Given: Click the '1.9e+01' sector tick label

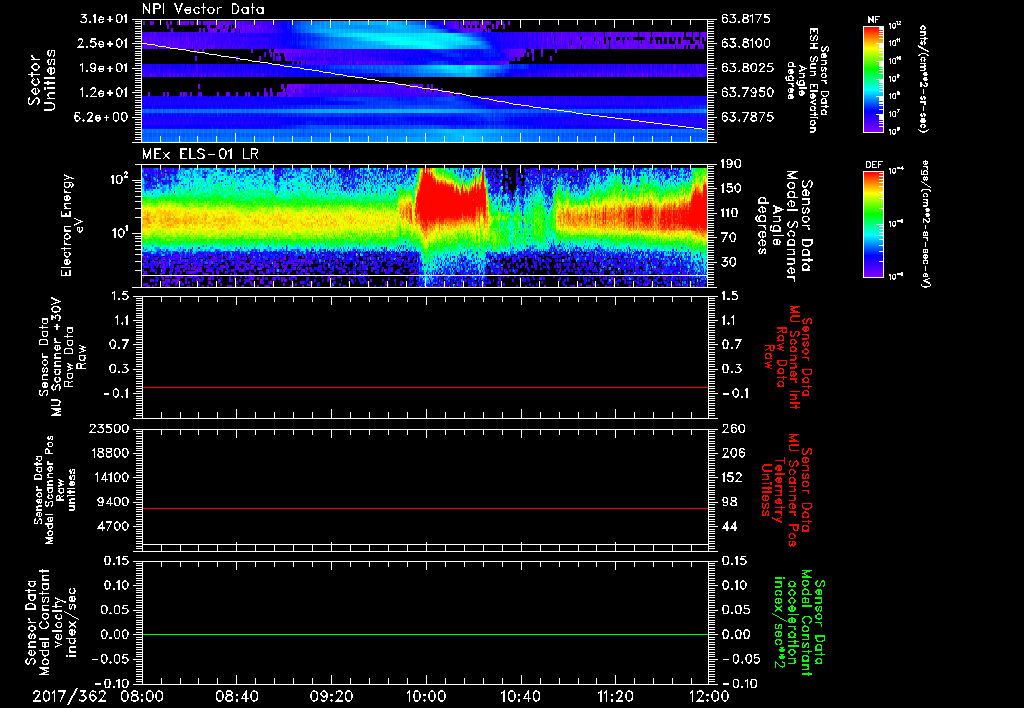Looking at the screenshot, I should (x=104, y=68).
